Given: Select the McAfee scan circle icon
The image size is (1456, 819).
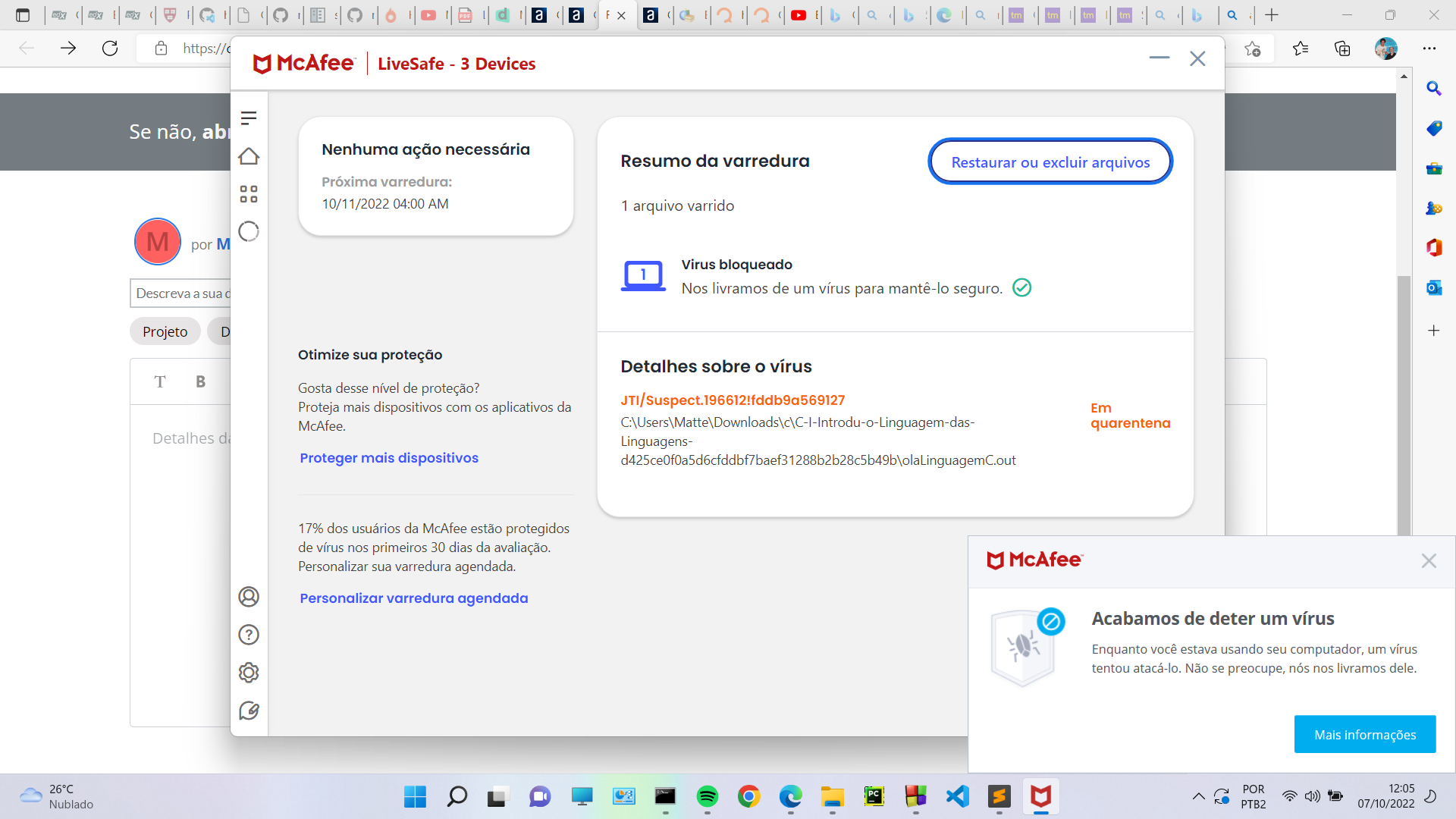Looking at the screenshot, I should (x=249, y=231).
